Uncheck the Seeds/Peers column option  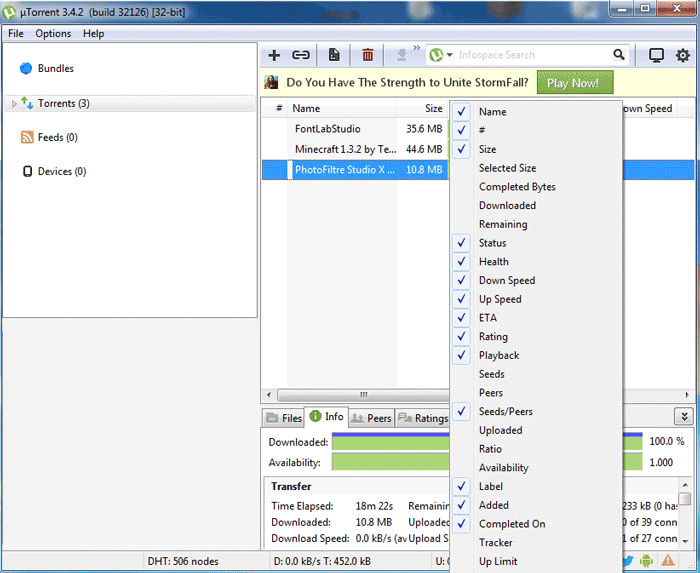click(536, 411)
